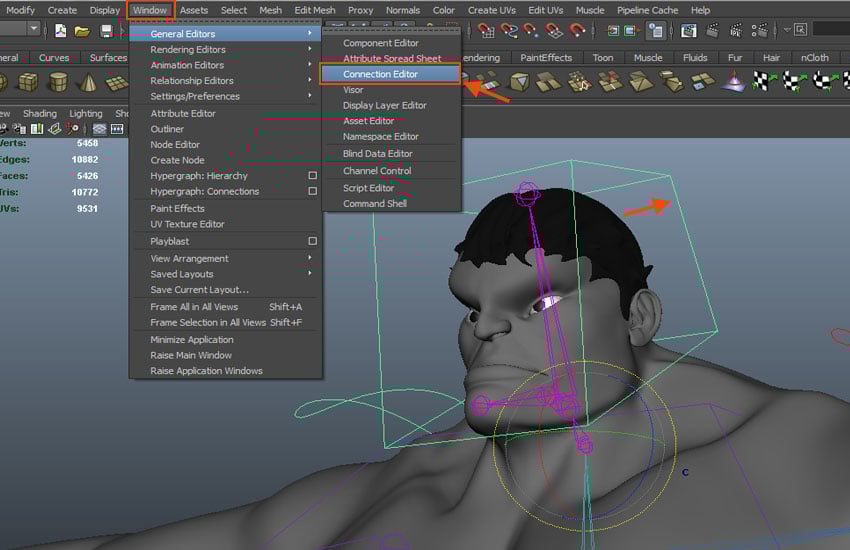
Task: Click the Open Scene folder icon
Action: pos(82,30)
